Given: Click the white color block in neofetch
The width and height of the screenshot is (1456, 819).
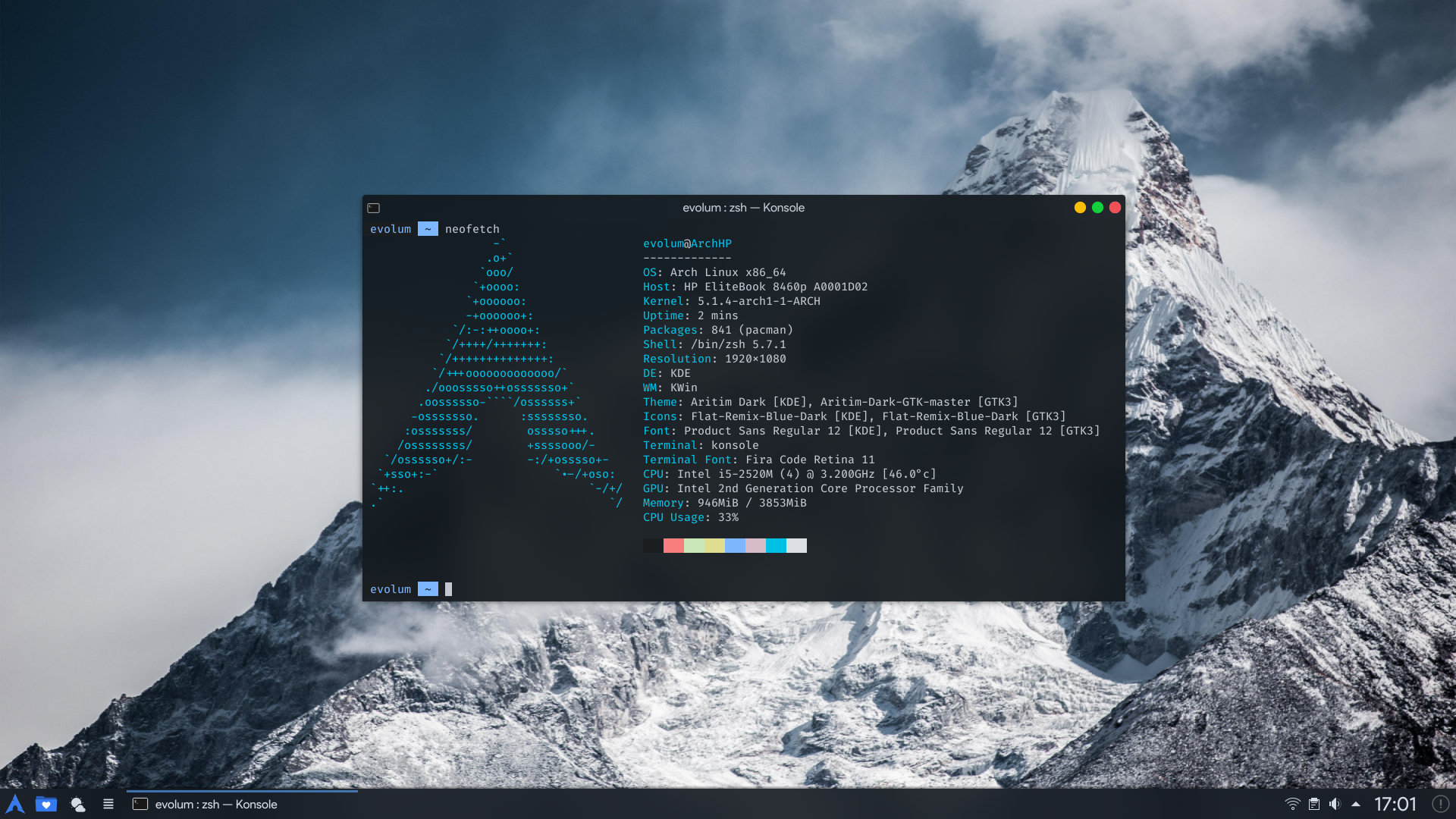Looking at the screenshot, I should 796,545.
